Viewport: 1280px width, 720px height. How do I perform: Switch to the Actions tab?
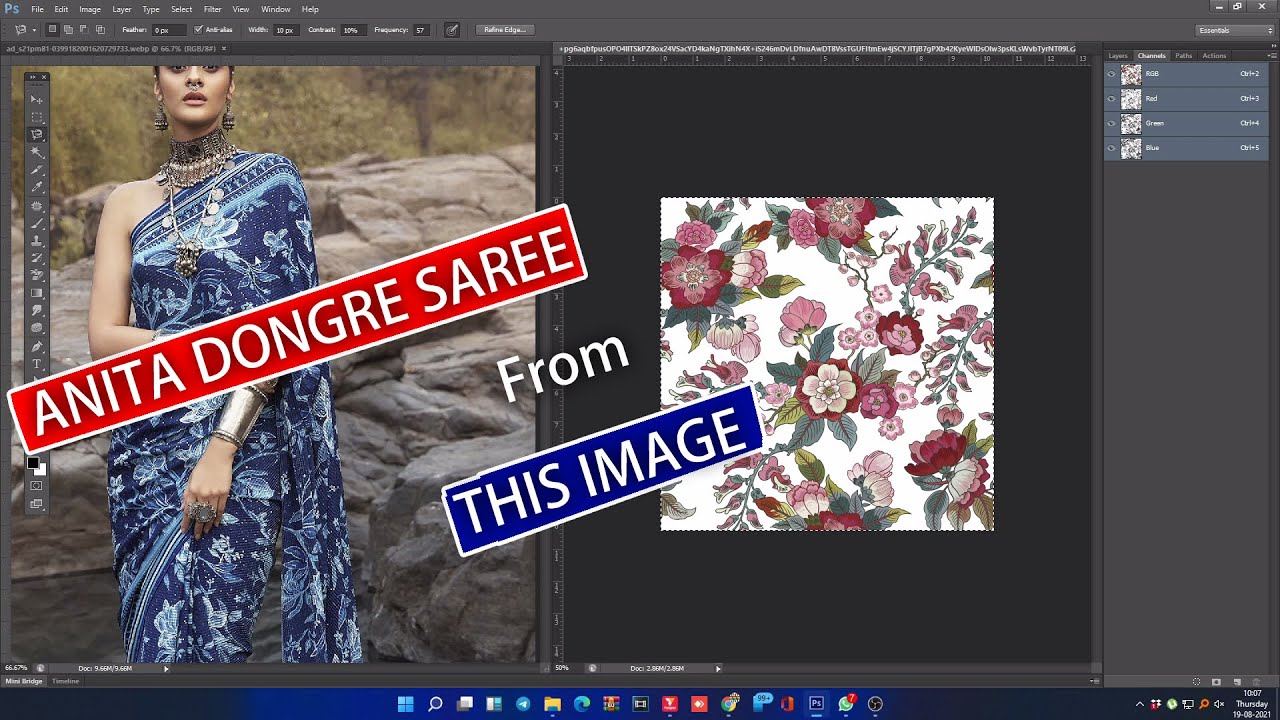(x=1214, y=56)
